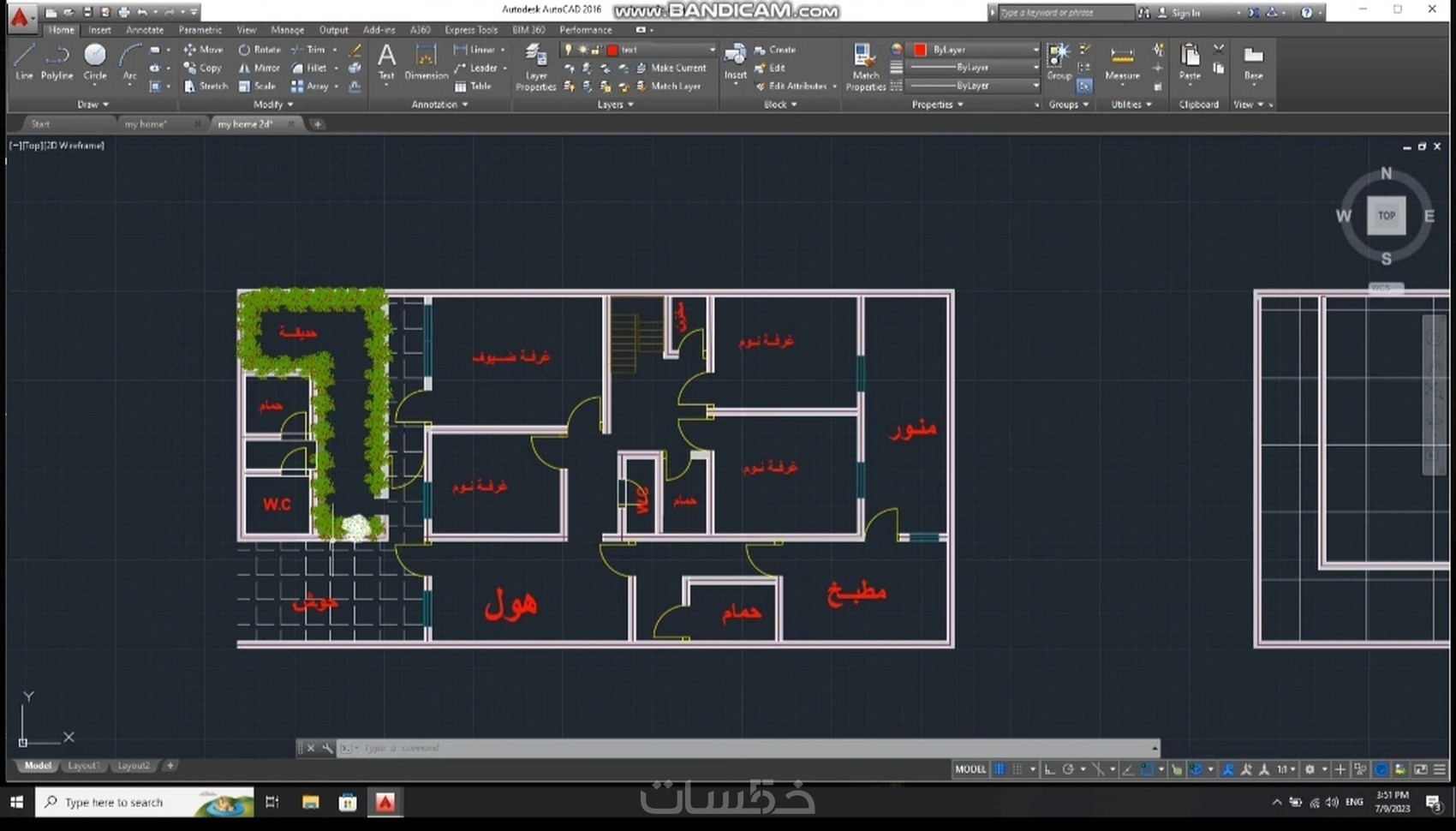Toggle snap mode in status bar
This screenshot has width=1456, height=831.
point(1017,769)
